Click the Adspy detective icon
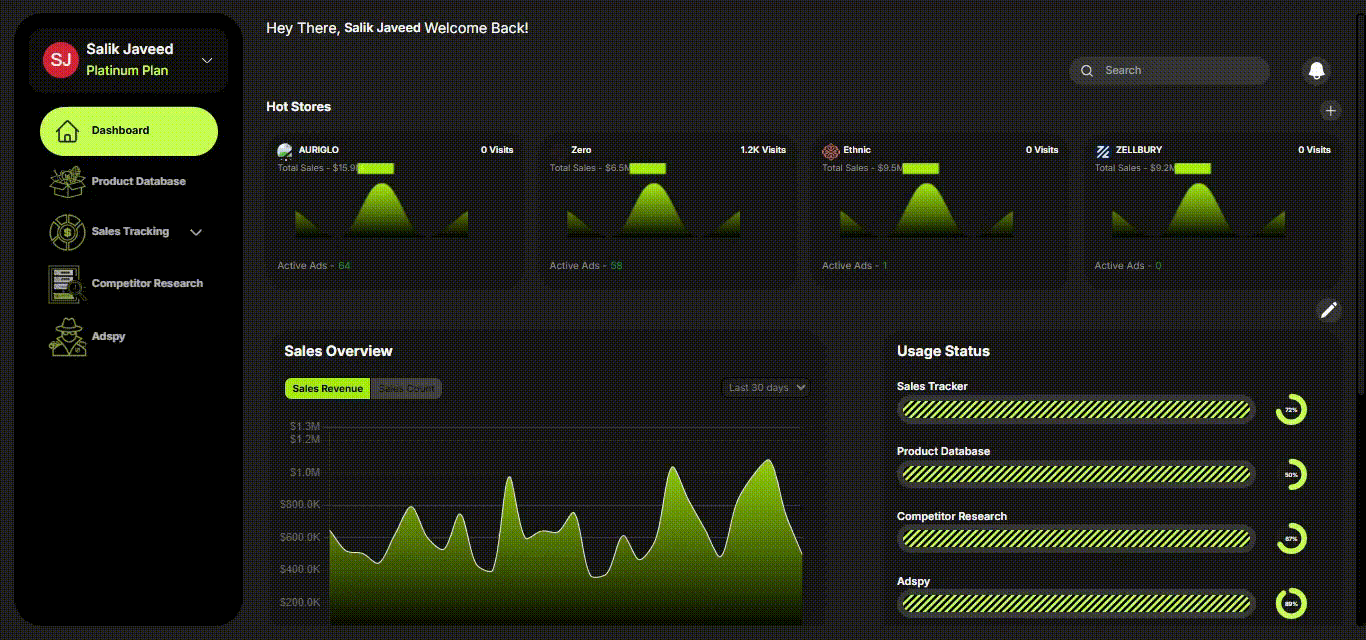The width and height of the screenshot is (1366, 640). pyautogui.click(x=67, y=337)
